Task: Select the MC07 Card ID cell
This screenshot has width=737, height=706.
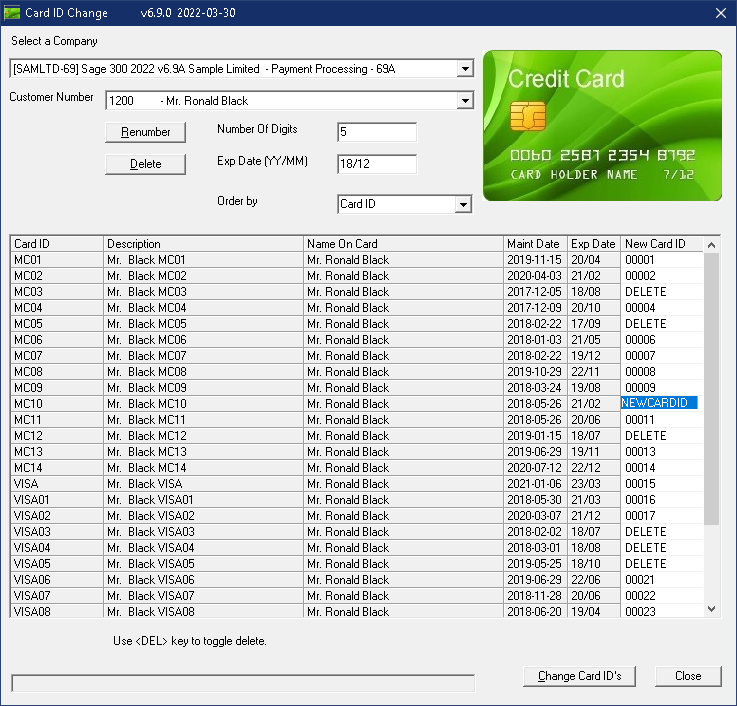Action: (x=56, y=356)
